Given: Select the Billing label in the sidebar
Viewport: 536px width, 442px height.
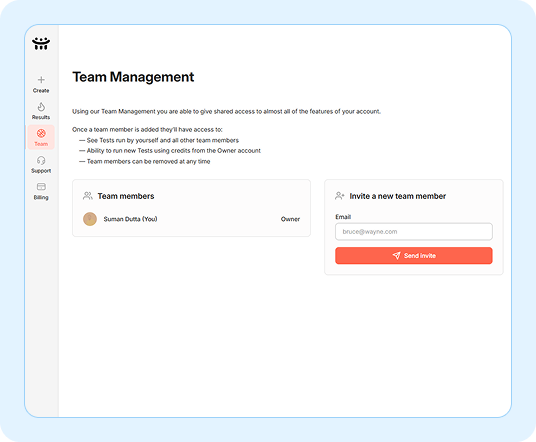Looking at the screenshot, I should (x=41, y=197).
